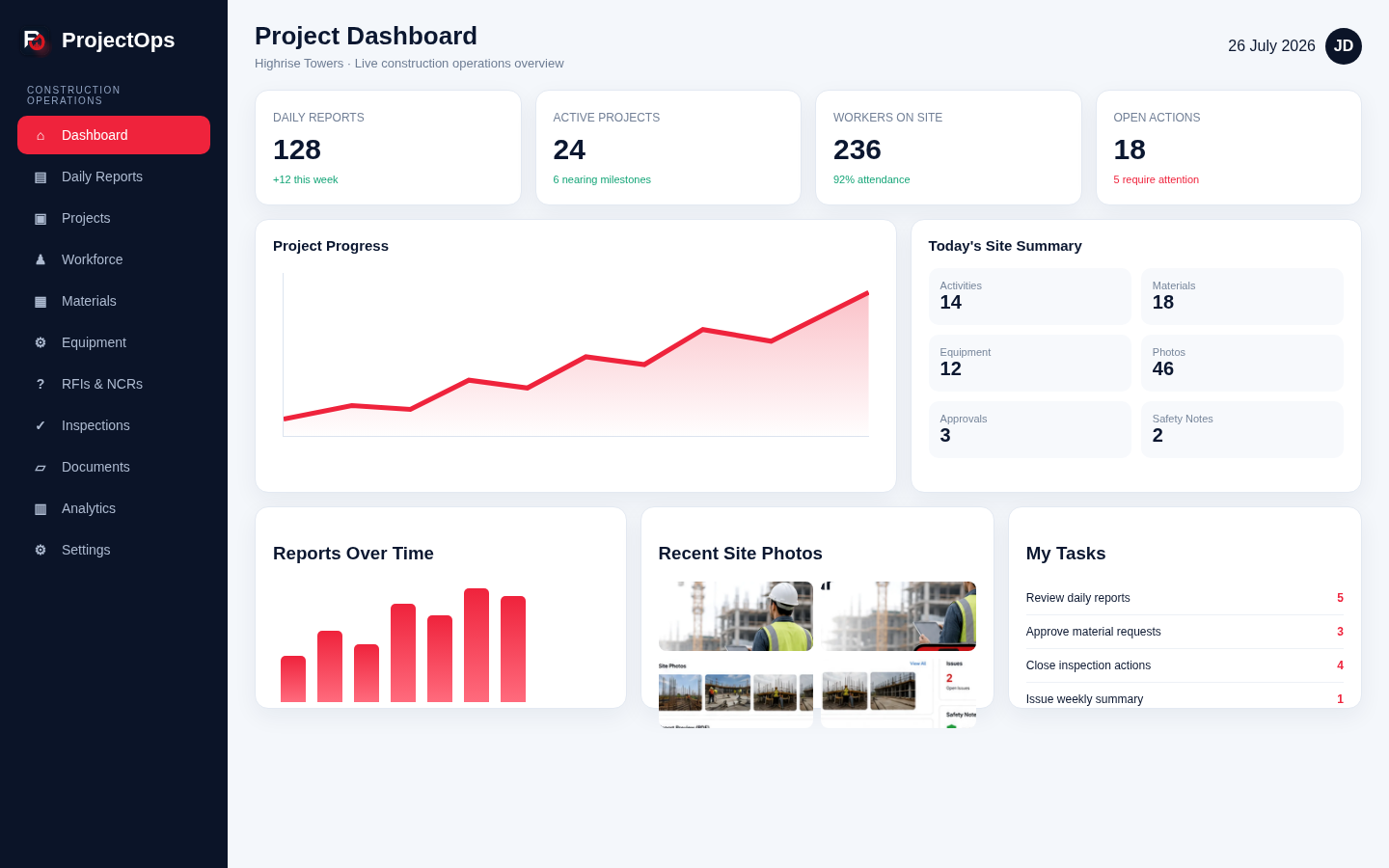Open the Workers On Site 236 card
The width and height of the screenshot is (1389, 868).
tap(948, 148)
